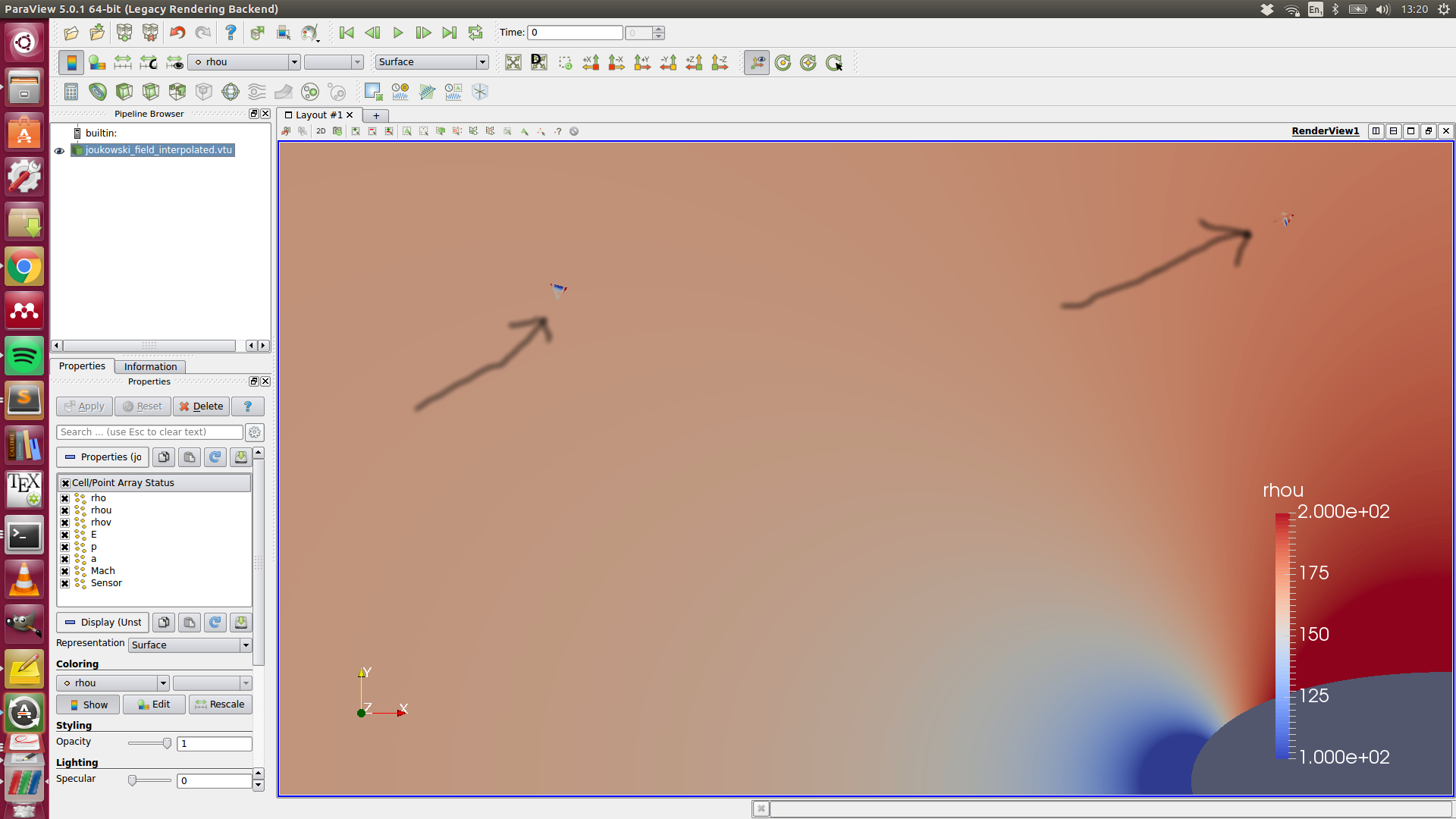Apply the Contour filter icon

pos(98,92)
